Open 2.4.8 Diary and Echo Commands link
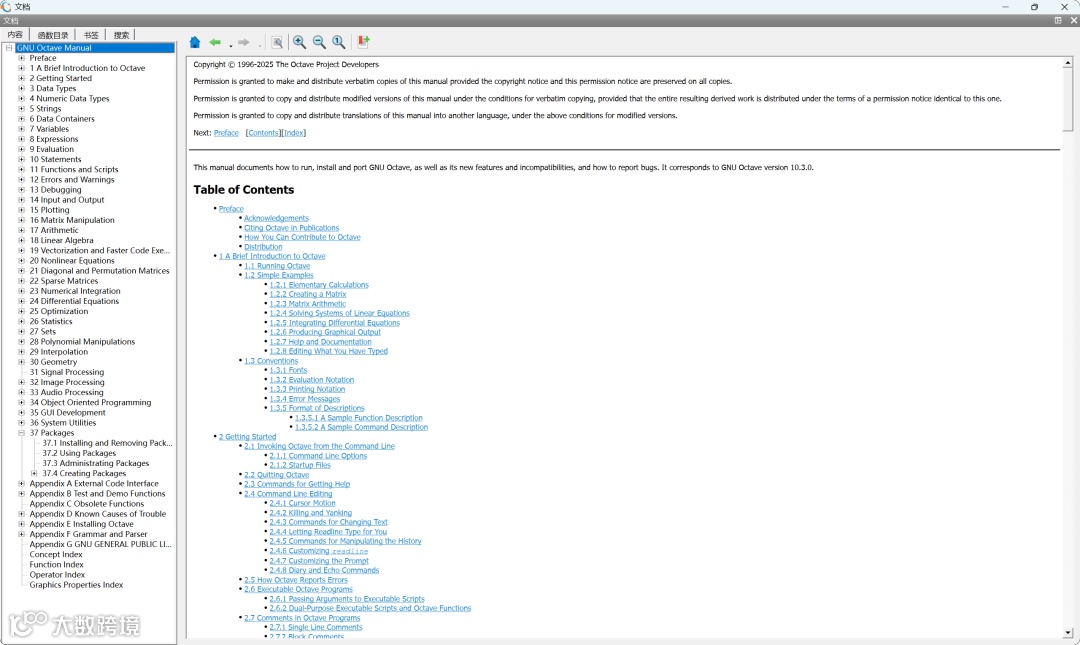 point(324,570)
